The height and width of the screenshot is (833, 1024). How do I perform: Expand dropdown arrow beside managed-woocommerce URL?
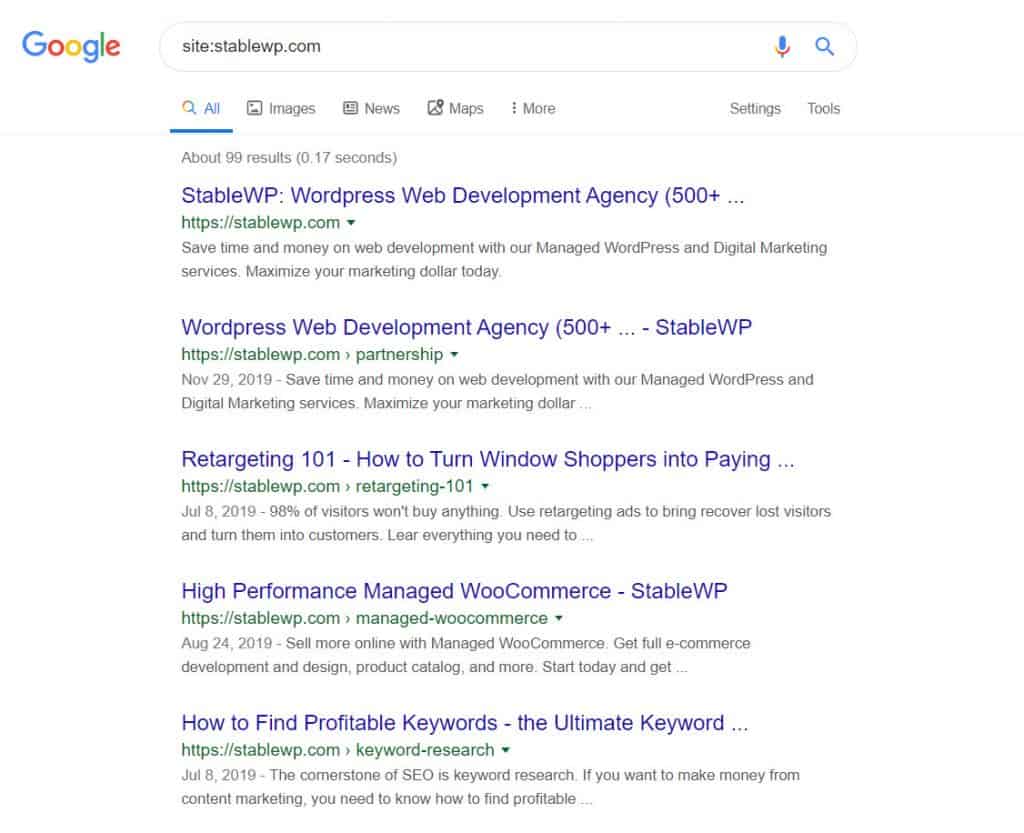pyautogui.click(x=559, y=618)
